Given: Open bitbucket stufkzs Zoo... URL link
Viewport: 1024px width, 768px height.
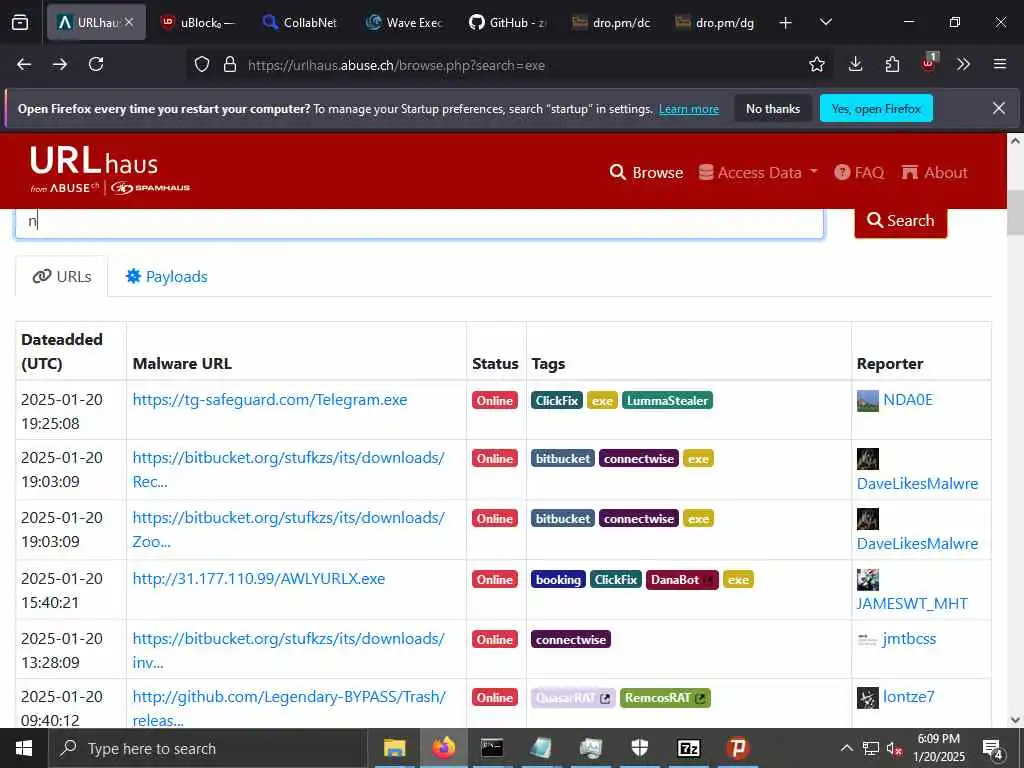Looking at the screenshot, I should (289, 530).
